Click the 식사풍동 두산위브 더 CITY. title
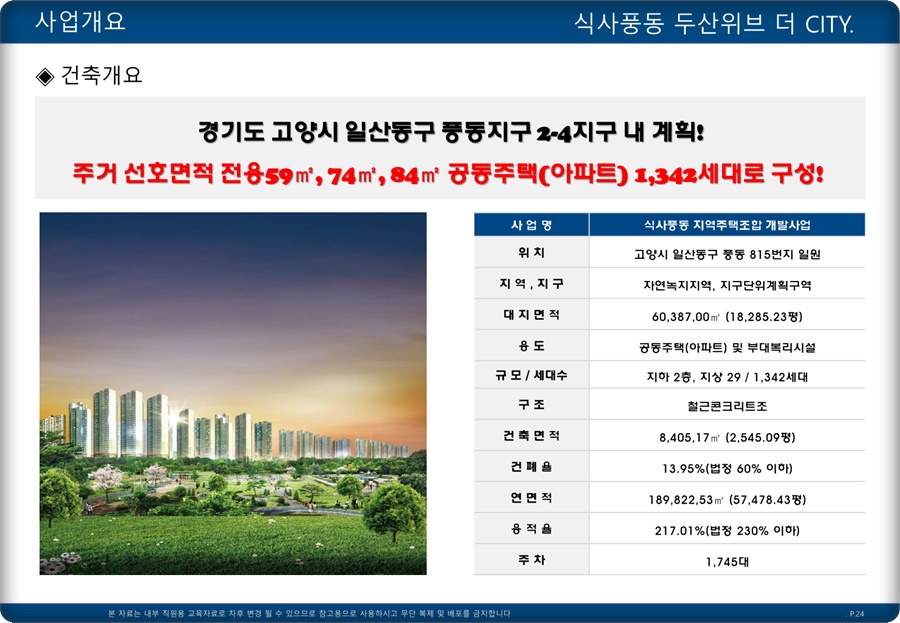Viewport: 900px width, 623px height. (x=713, y=24)
